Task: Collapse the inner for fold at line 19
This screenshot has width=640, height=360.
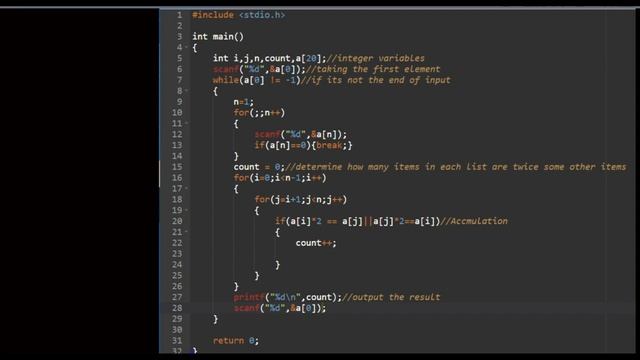Action: pos(187,210)
